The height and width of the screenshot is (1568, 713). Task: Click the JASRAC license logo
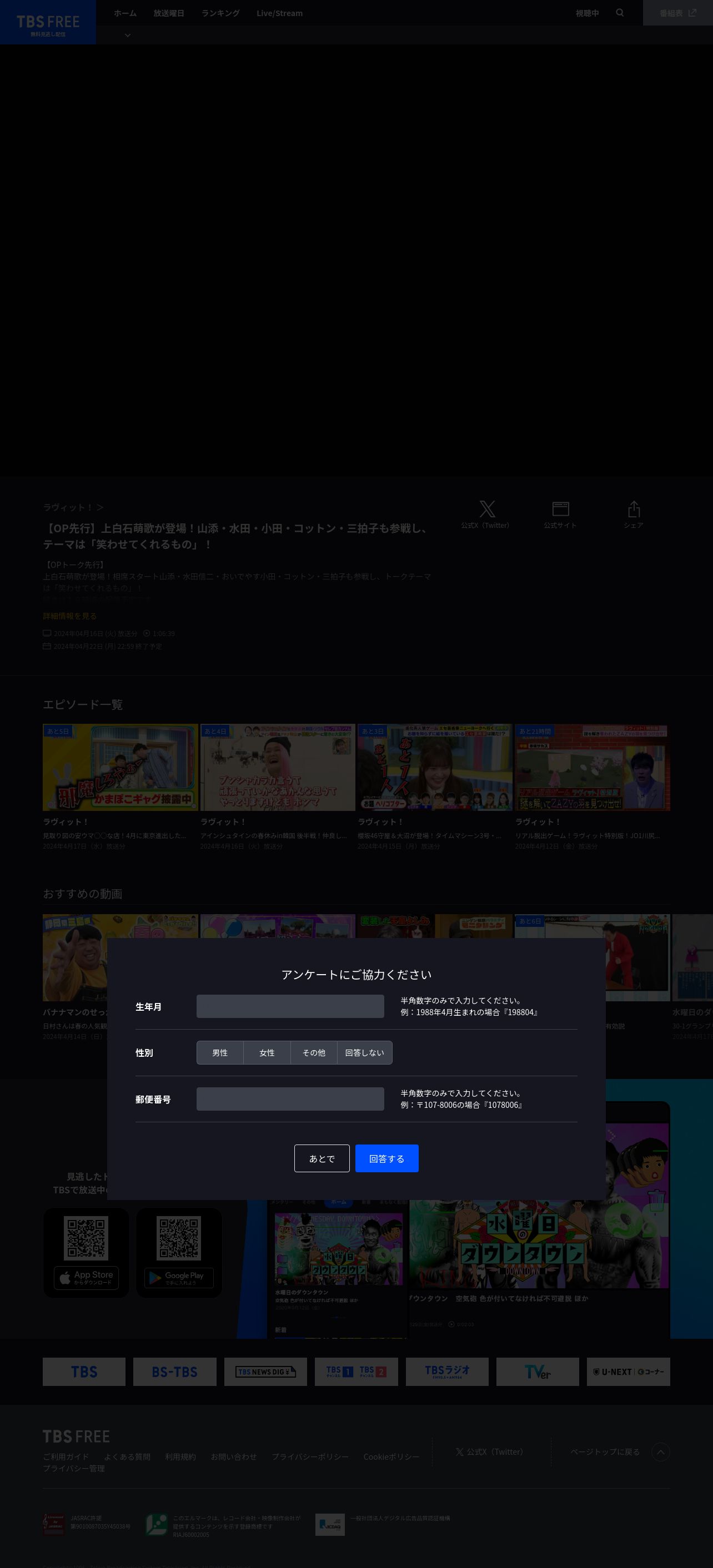[53, 1524]
